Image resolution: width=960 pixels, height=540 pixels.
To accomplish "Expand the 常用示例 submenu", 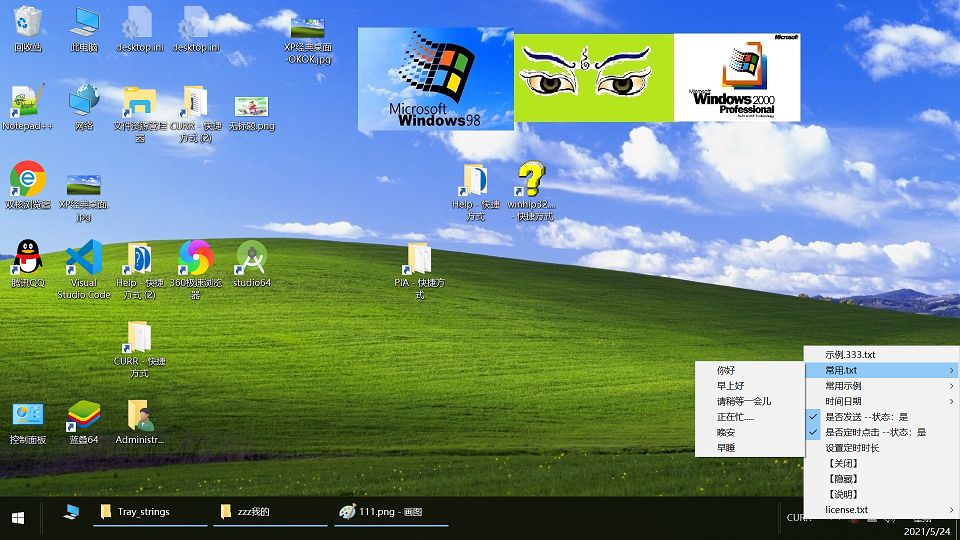I will click(x=882, y=386).
